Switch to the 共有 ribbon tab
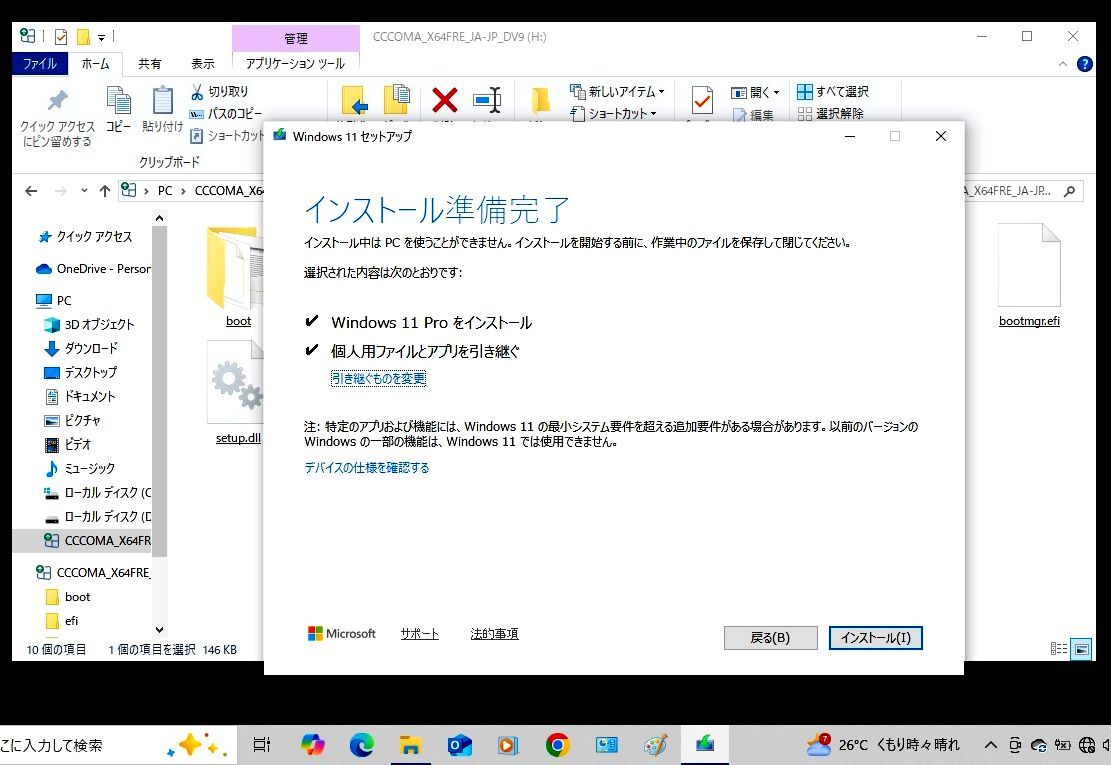 [x=150, y=64]
